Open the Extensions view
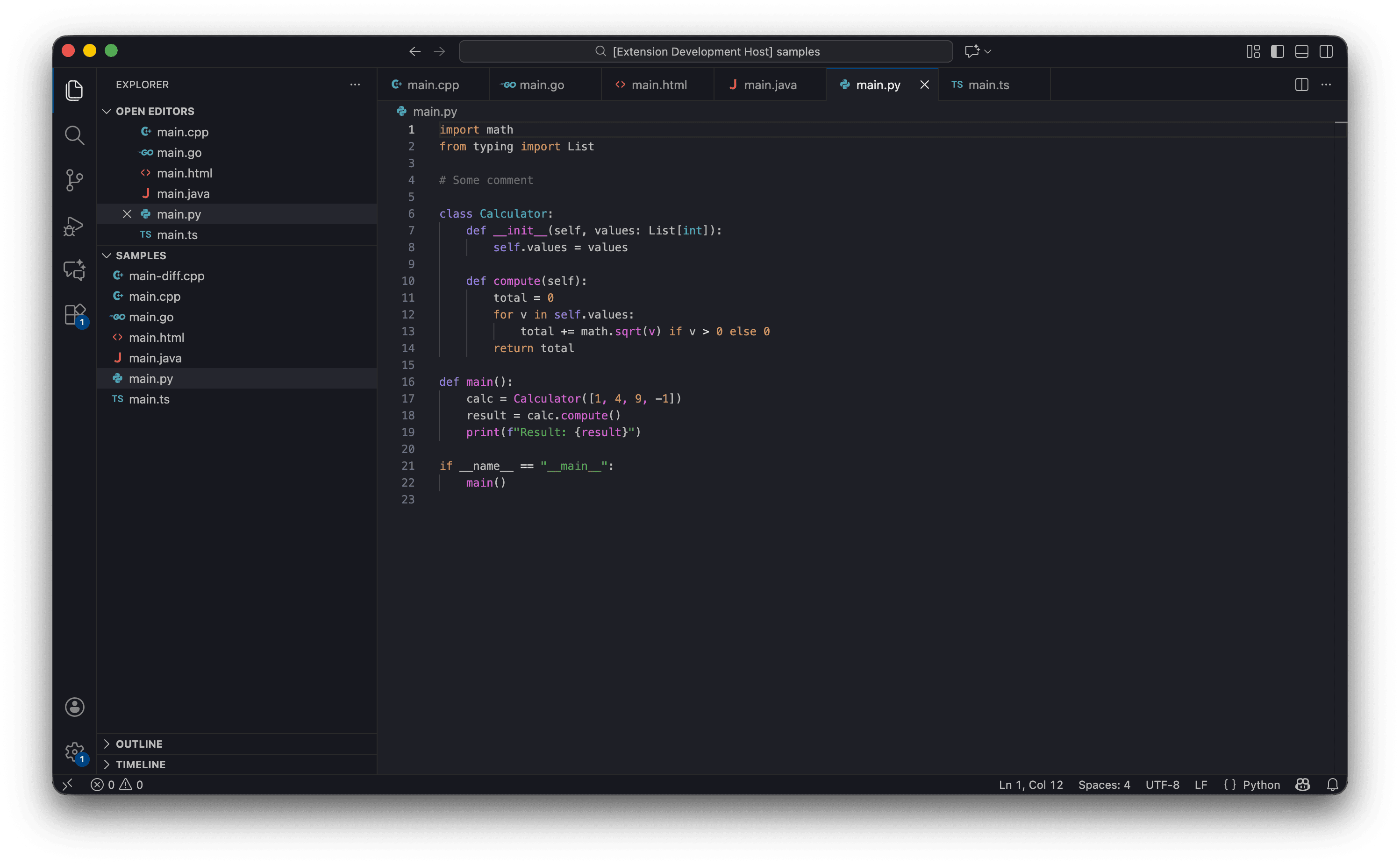This screenshot has width=1400, height=864. 74,314
